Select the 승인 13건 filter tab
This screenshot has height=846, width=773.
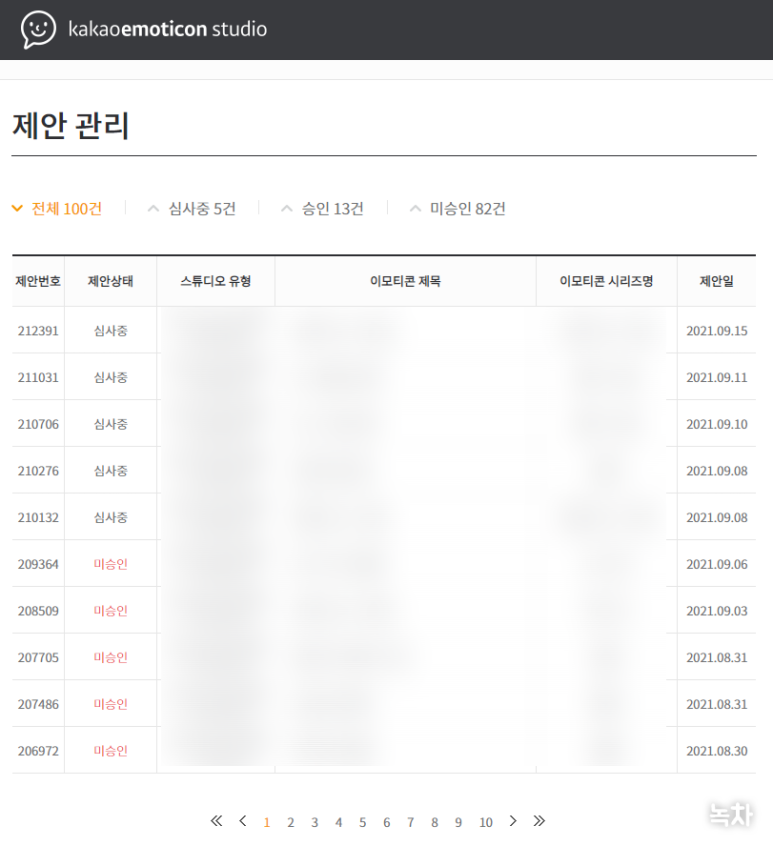[x=332, y=209]
